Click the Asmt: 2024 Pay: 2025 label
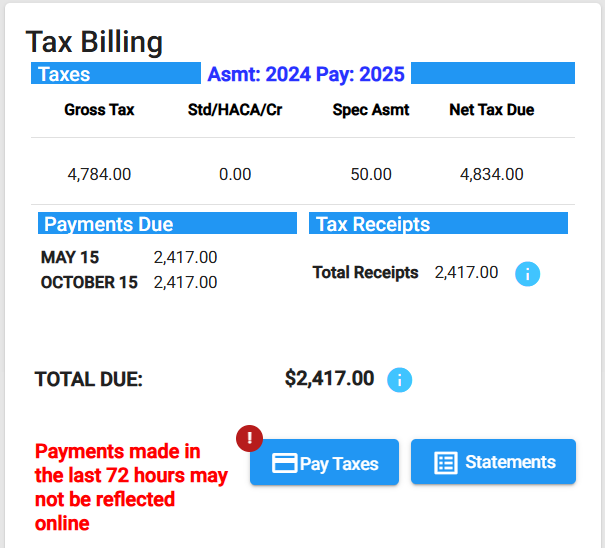The image size is (605, 548). point(305,74)
